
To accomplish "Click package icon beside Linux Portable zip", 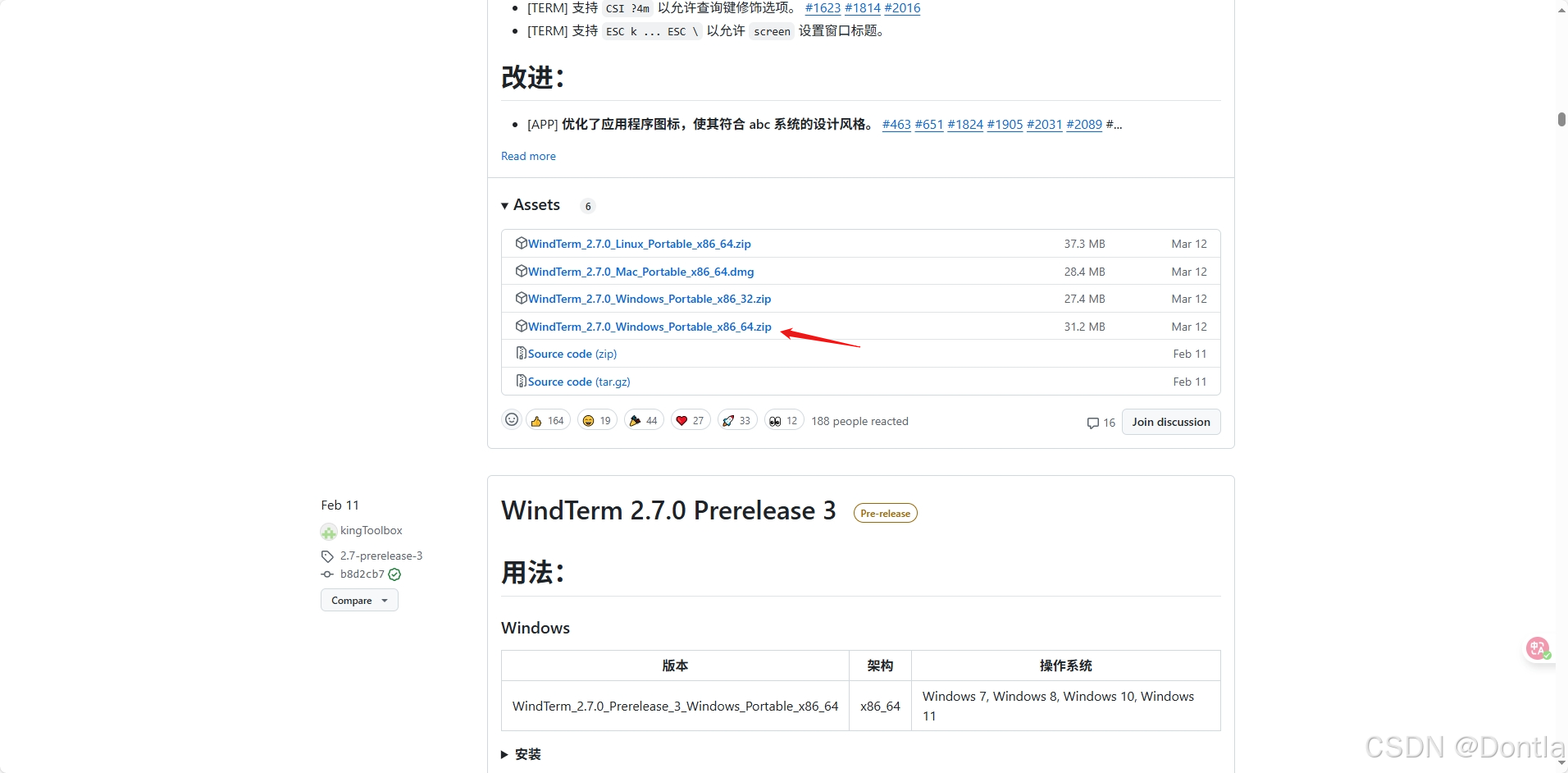I will 521,243.
